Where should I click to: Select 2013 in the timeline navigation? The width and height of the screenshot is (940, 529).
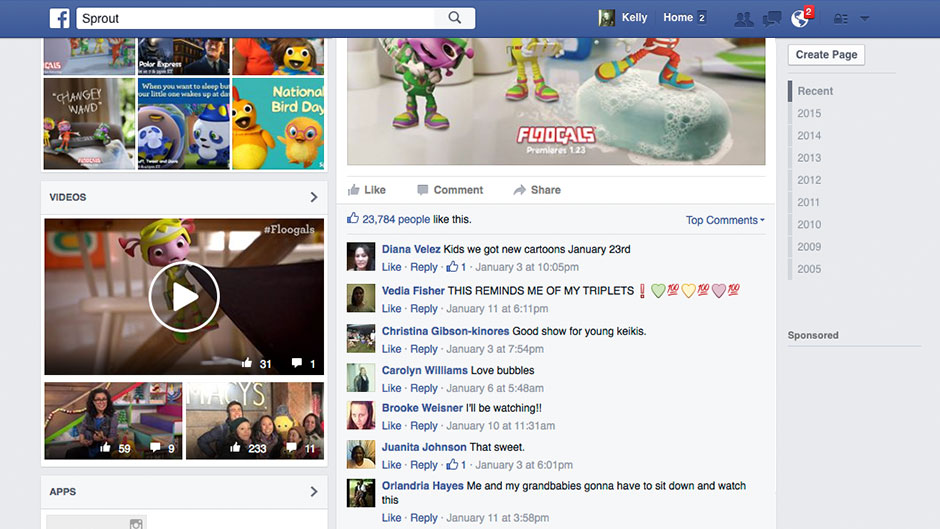tap(809, 158)
